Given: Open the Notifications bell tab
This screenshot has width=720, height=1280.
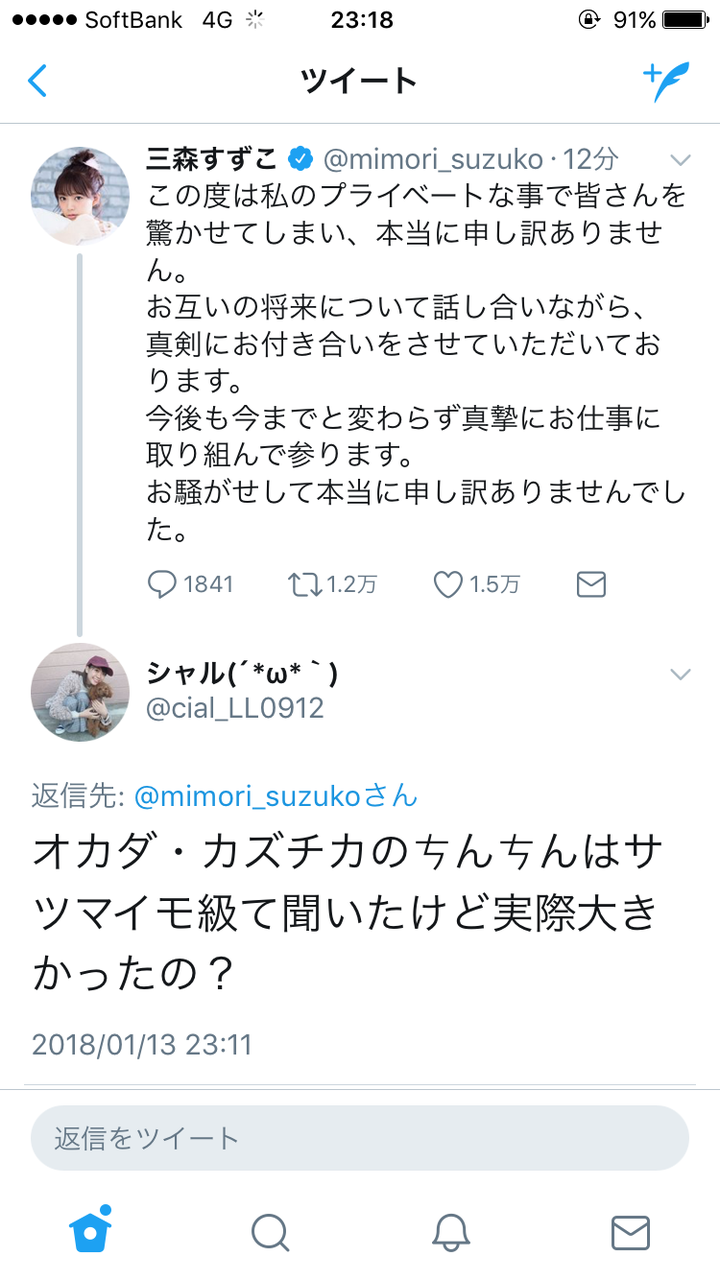Looking at the screenshot, I should (x=451, y=1232).
